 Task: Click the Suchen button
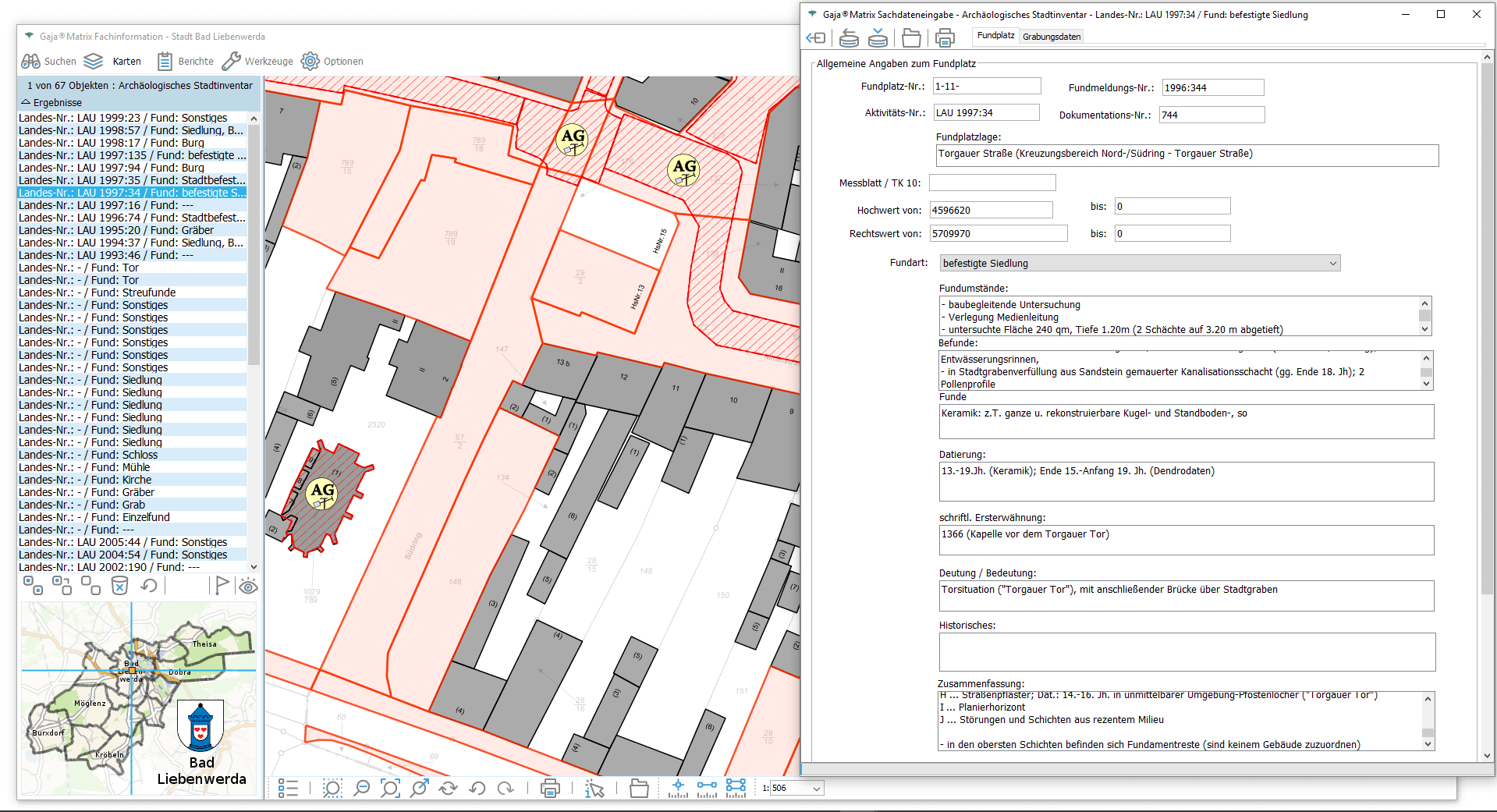pyautogui.click(x=48, y=62)
